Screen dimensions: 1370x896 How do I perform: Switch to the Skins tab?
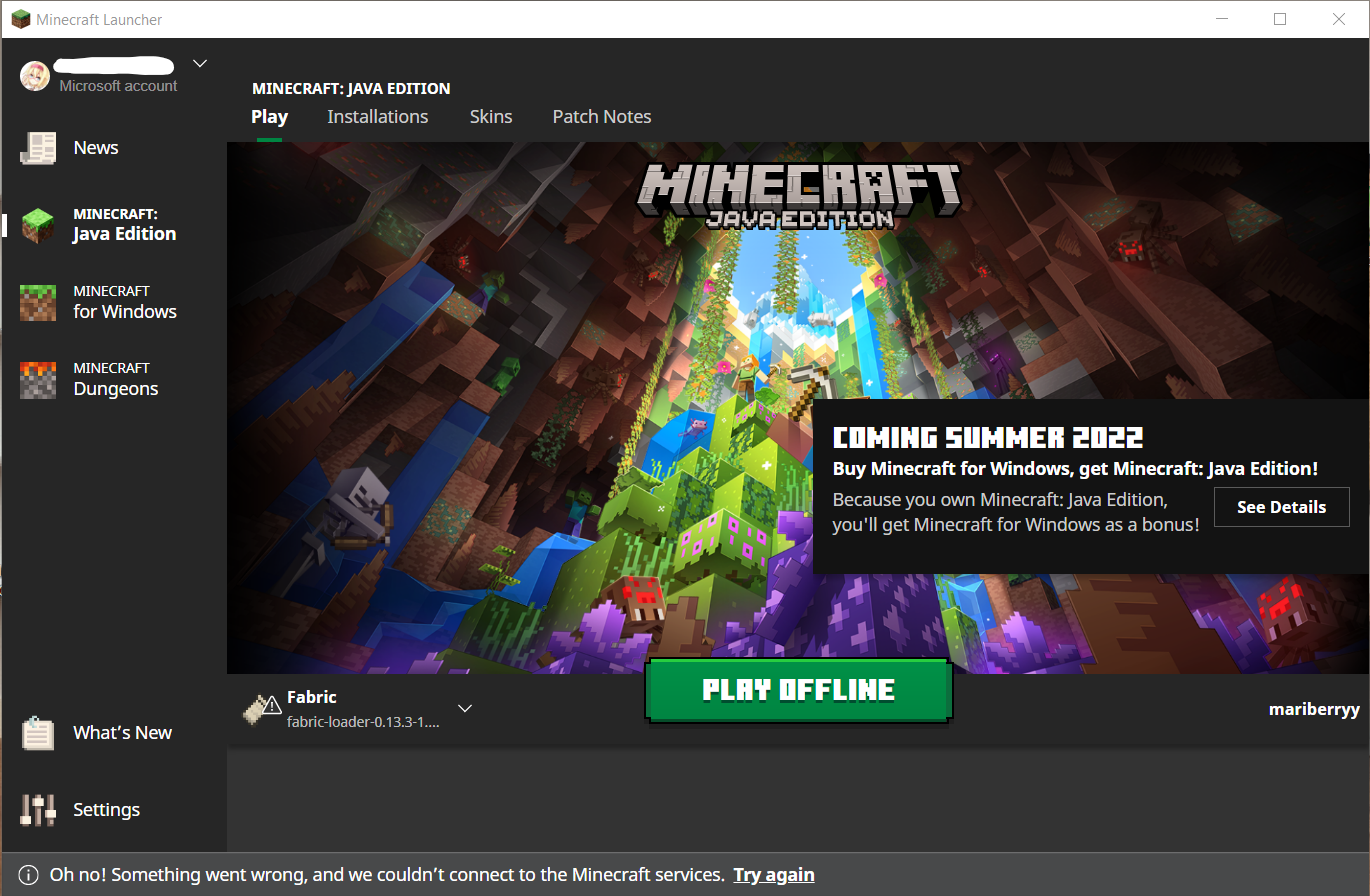pos(491,117)
